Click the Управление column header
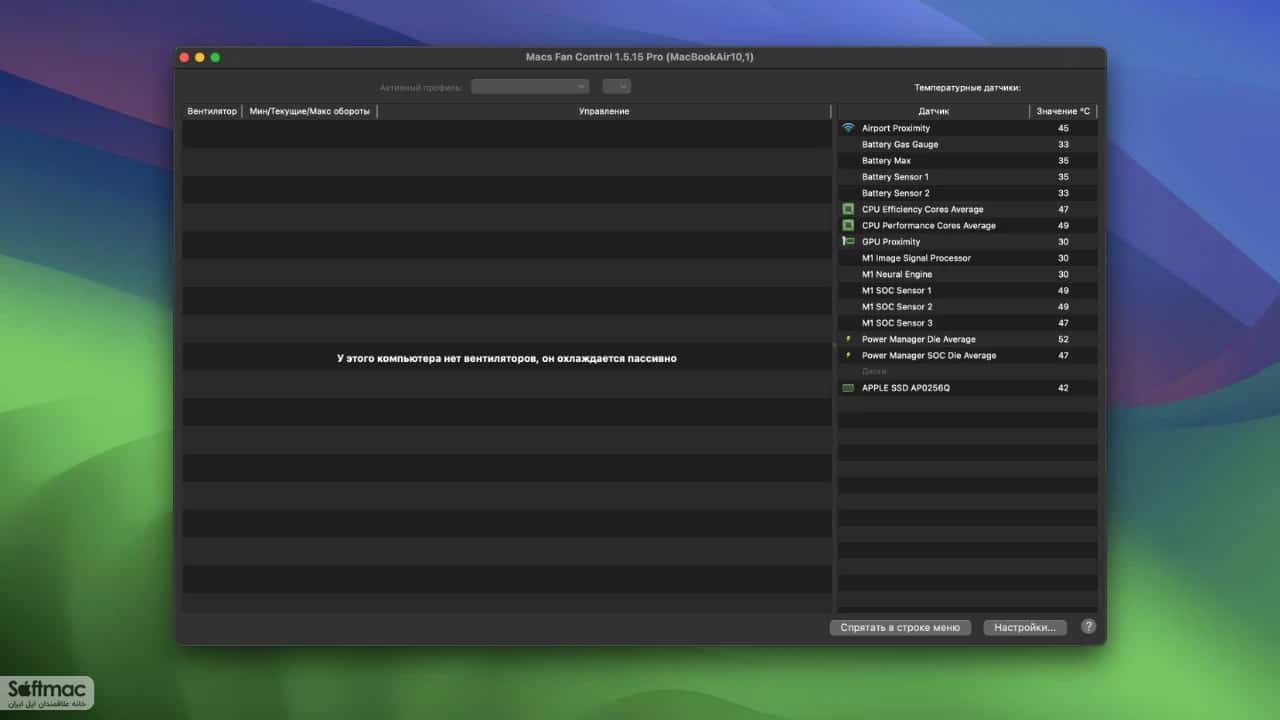This screenshot has height=720, width=1280. point(604,111)
